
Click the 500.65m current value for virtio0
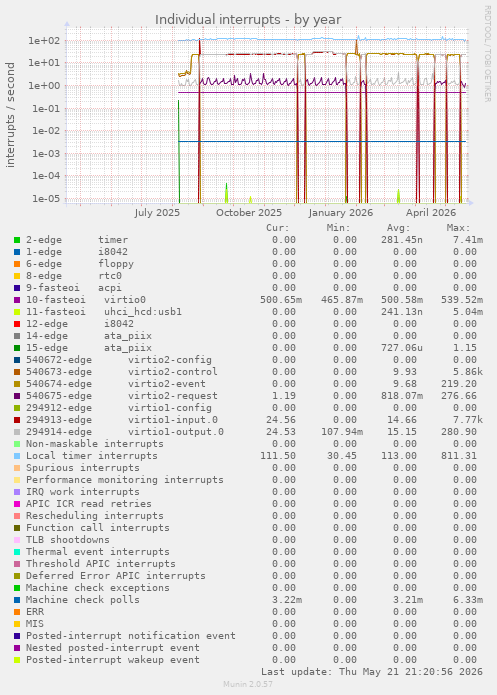click(281, 300)
